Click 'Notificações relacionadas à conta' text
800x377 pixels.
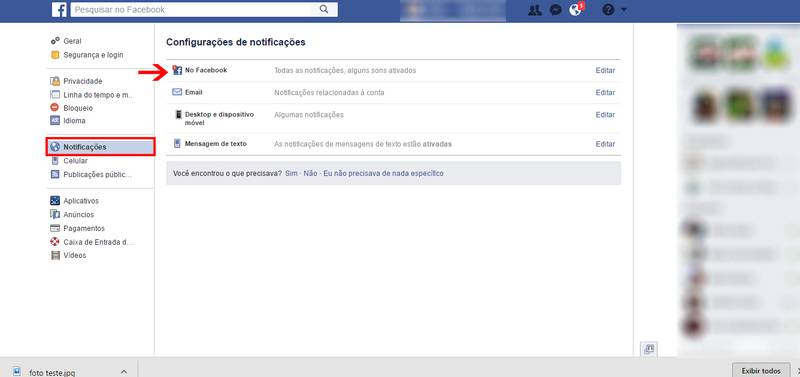(329, 92)
